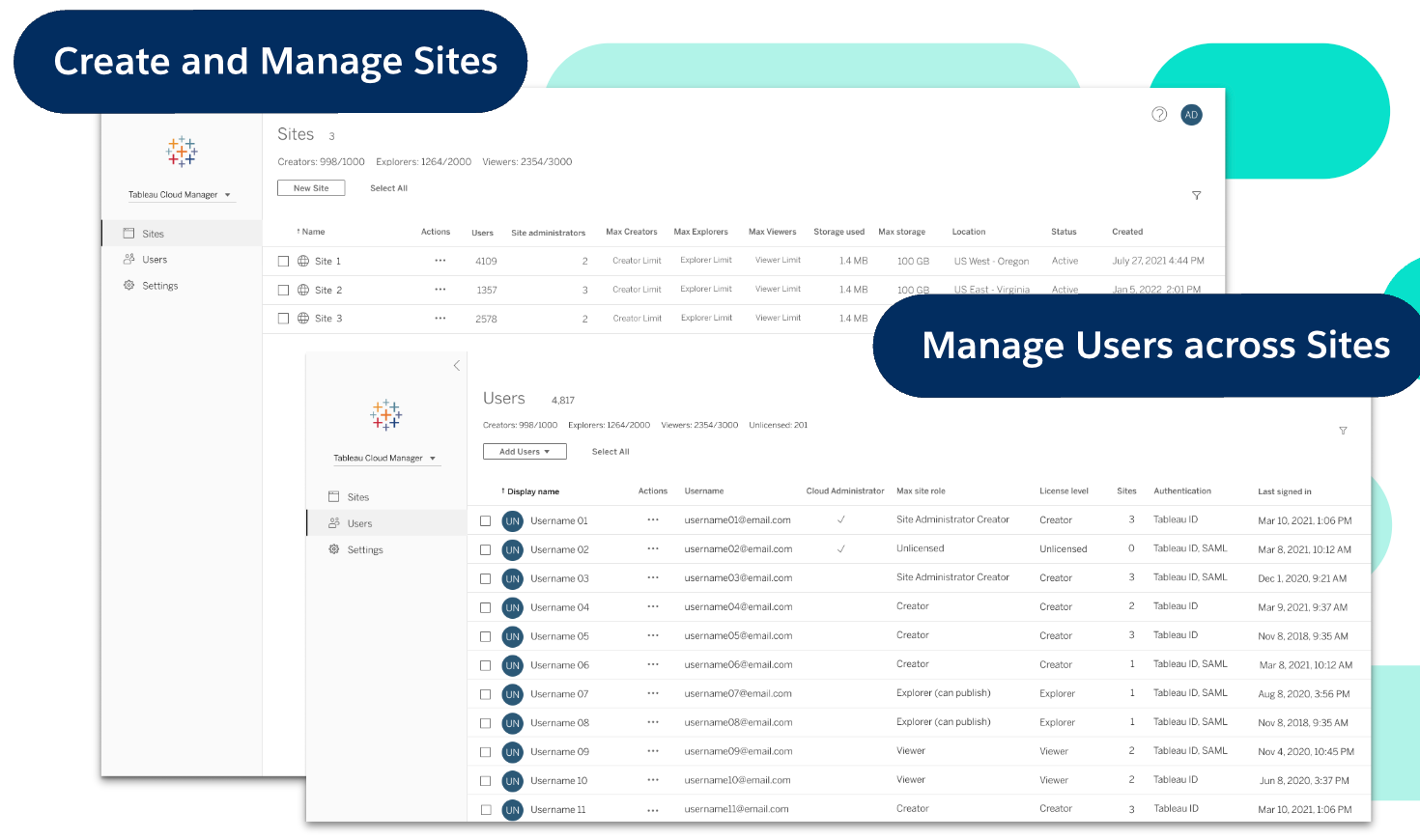Image resolution: width=1420 pixels, height=840 pixels.
Task: Open the Actions ellipsis for Site 1
Action: (x=440, y=261)
